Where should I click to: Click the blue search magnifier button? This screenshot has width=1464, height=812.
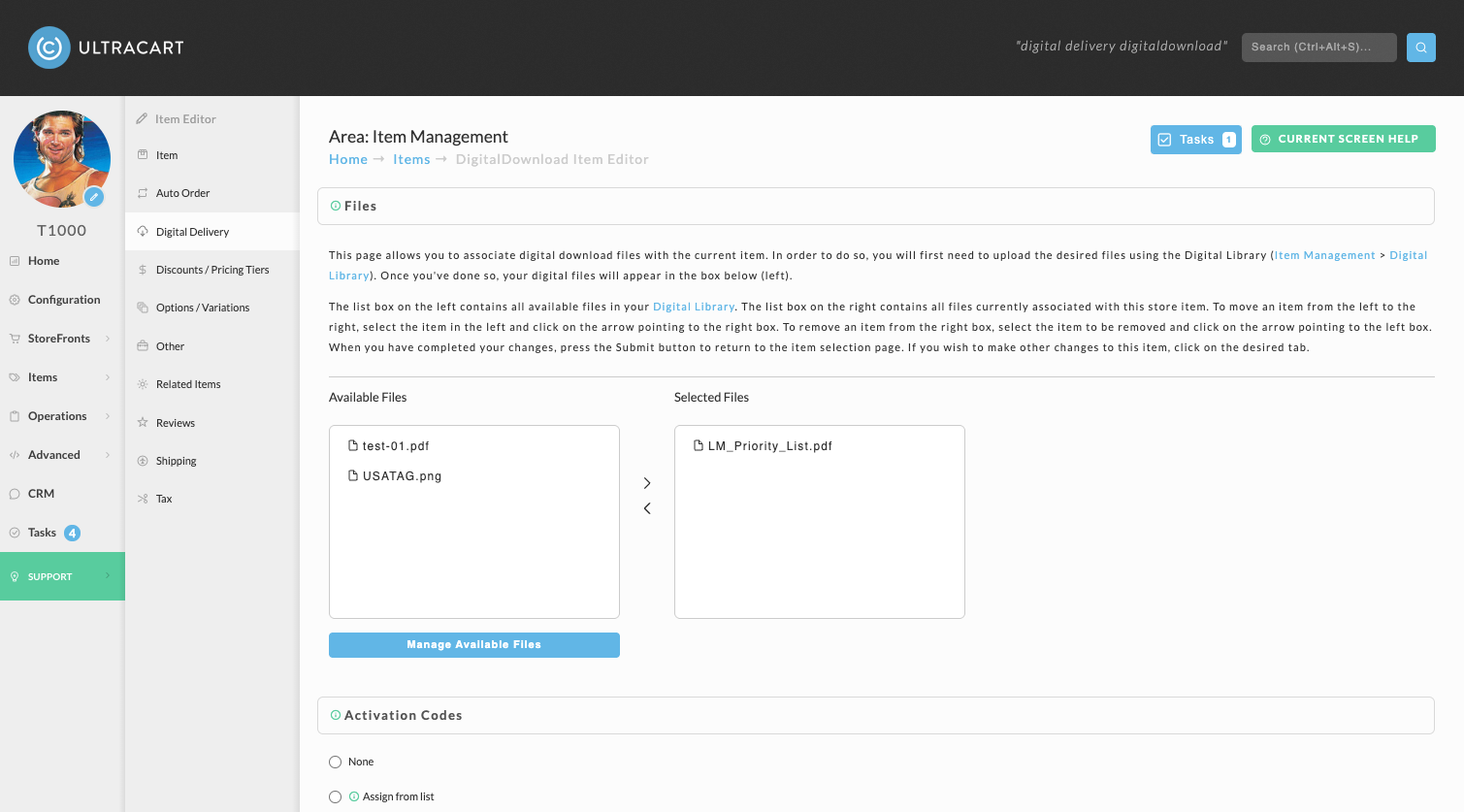[x=1421, y=48]
